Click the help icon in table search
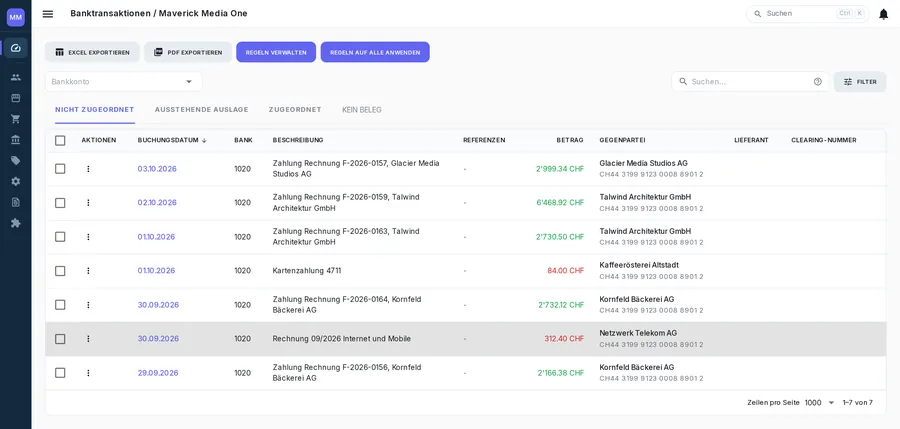The height and width of the screenshot is (429, 900). (817, 82)
